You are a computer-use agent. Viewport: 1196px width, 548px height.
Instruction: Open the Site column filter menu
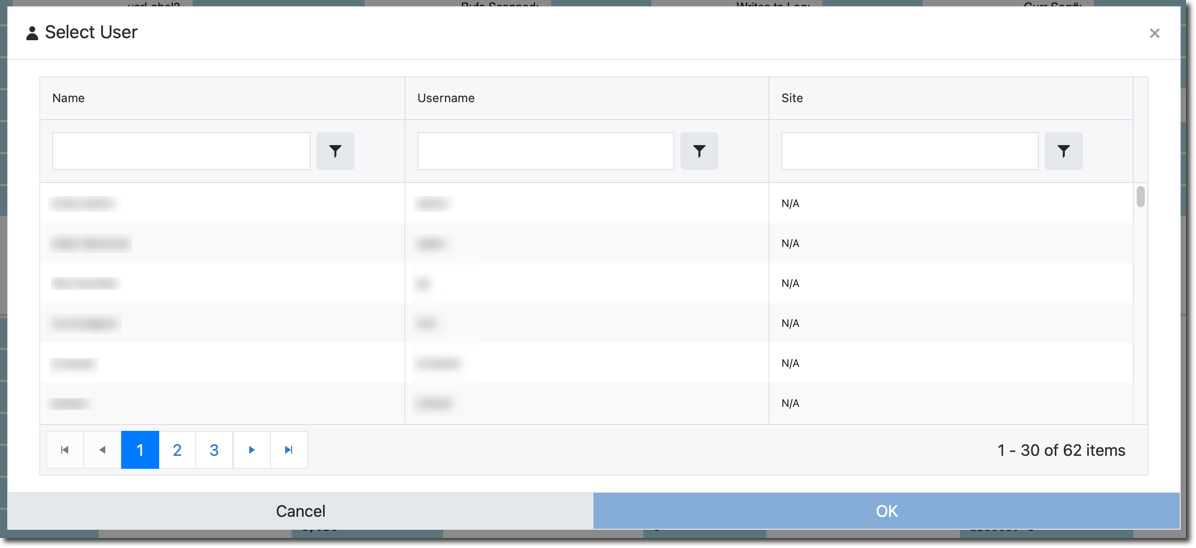(x=1063, y=151)
